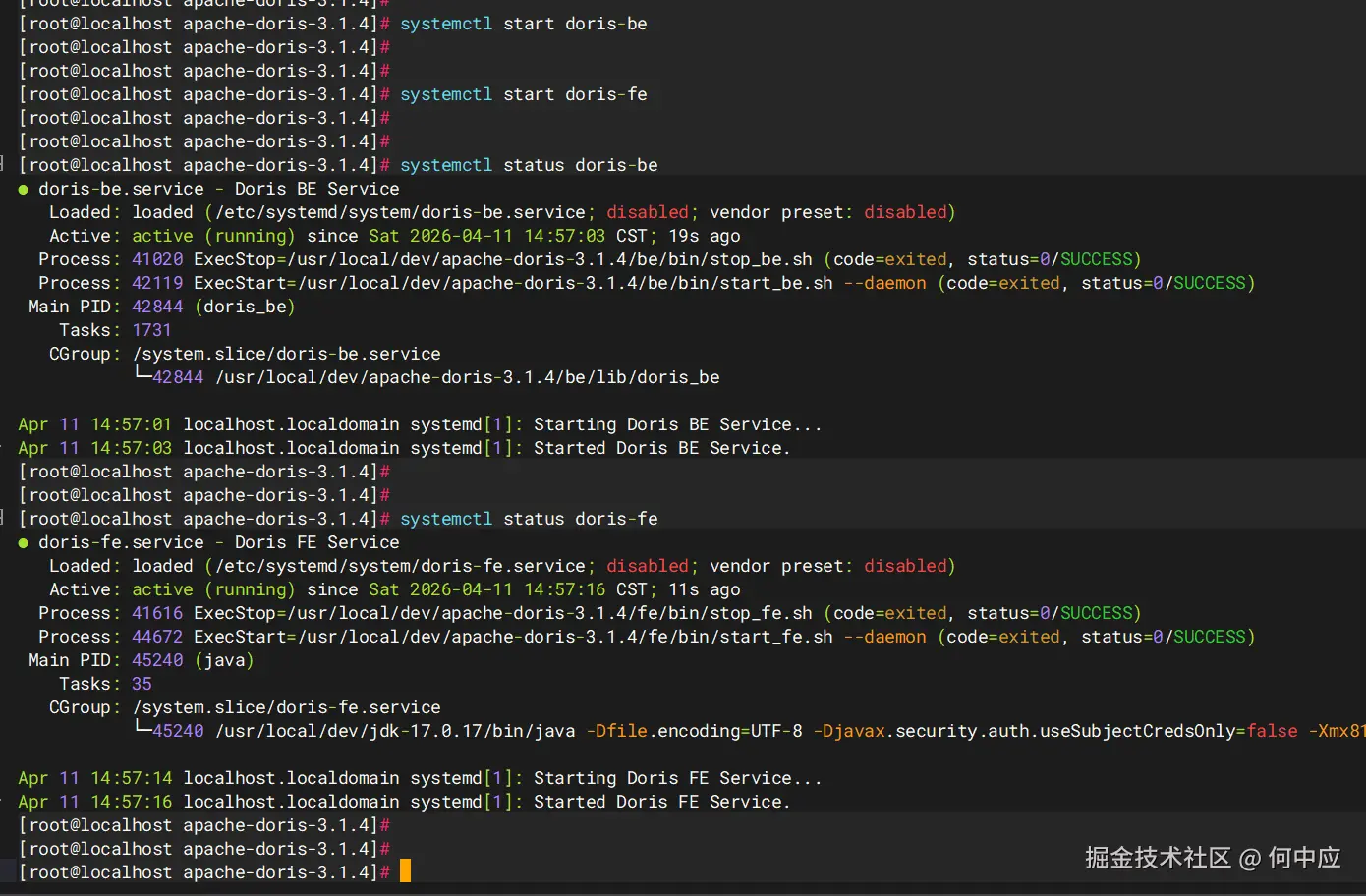1366x896 pixels.
Task: Click the FE Main PID value 45240
Action: [157, 660]
